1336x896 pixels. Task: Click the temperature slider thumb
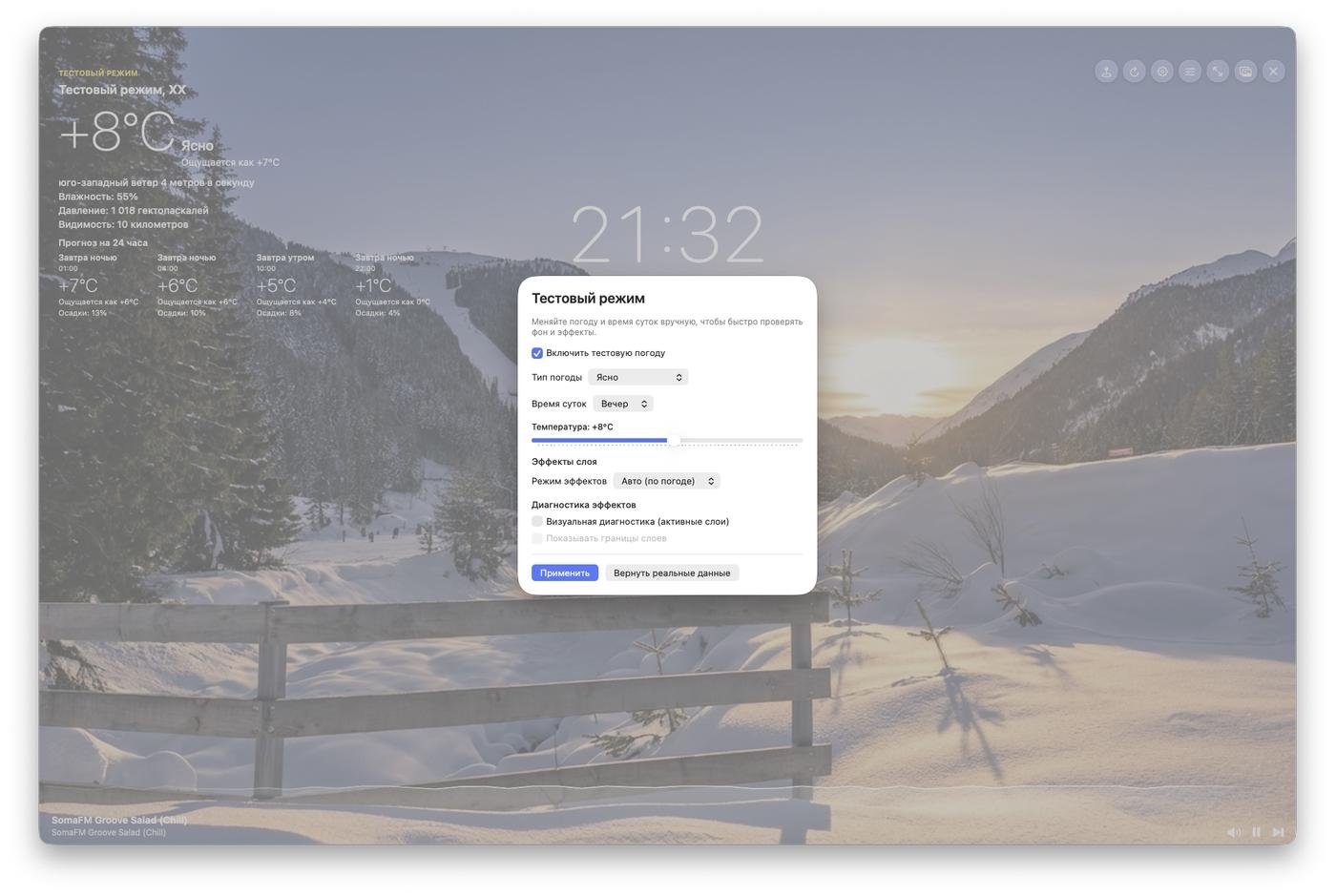(674, 441)
